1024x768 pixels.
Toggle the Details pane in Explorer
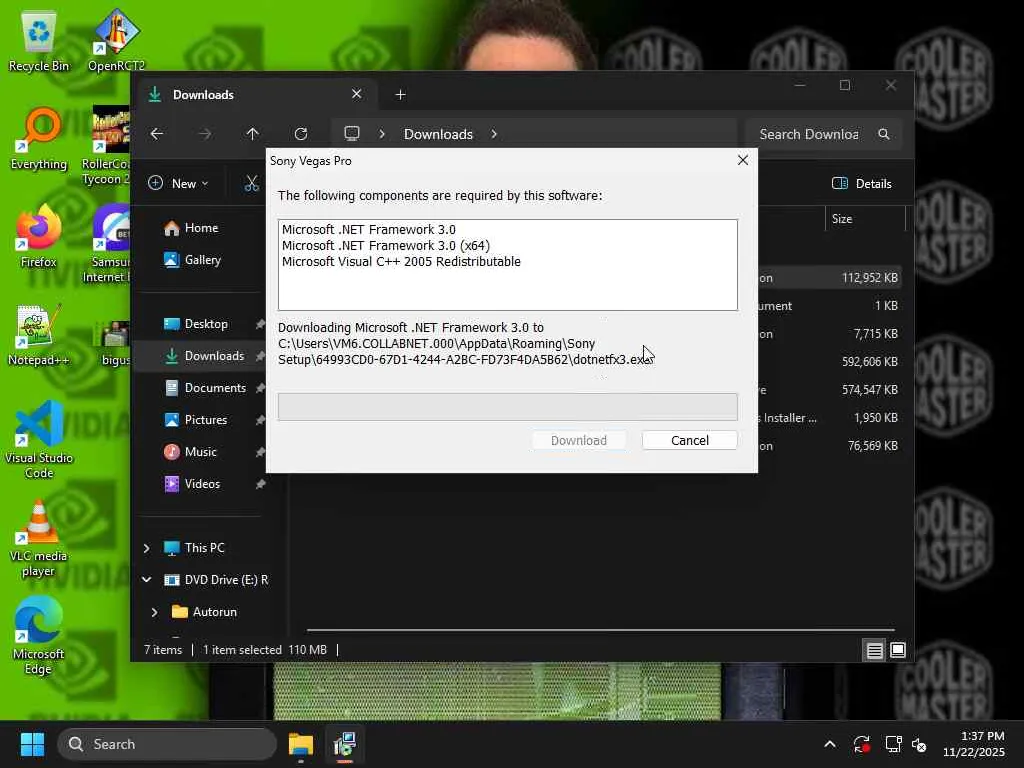(862, 184)
